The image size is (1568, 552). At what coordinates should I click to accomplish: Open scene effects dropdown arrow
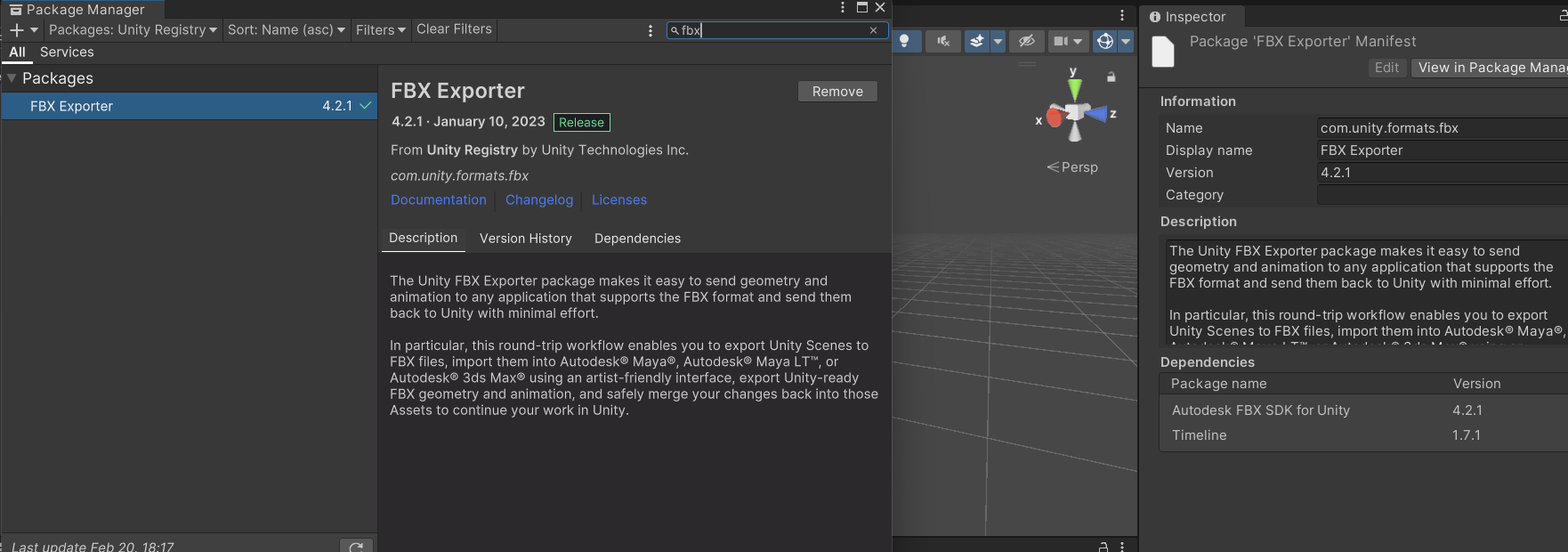pyautogui.click(x=998, y=41)
